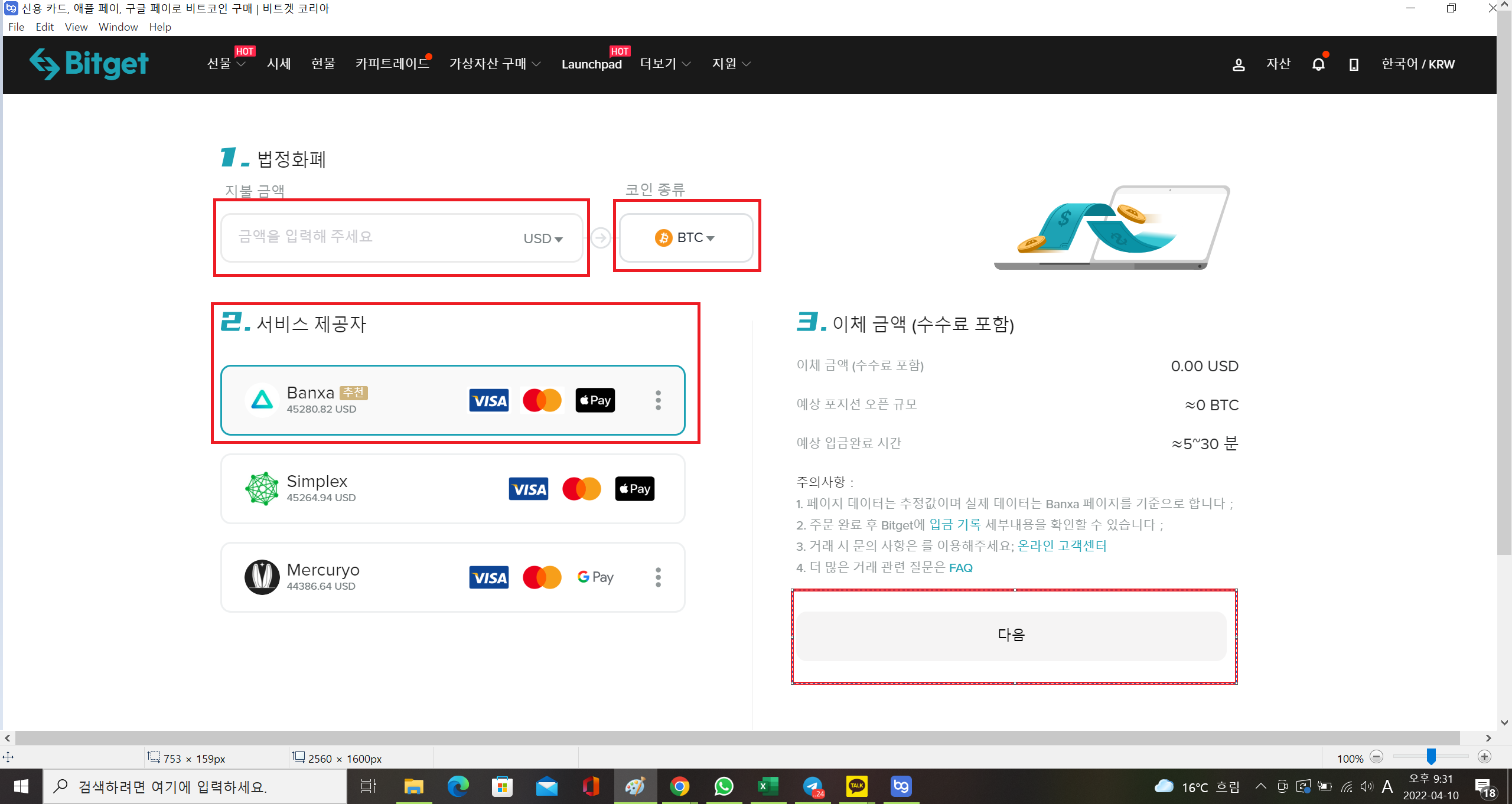
Task: Click the Windows Start button
Action: coord(21,786)
